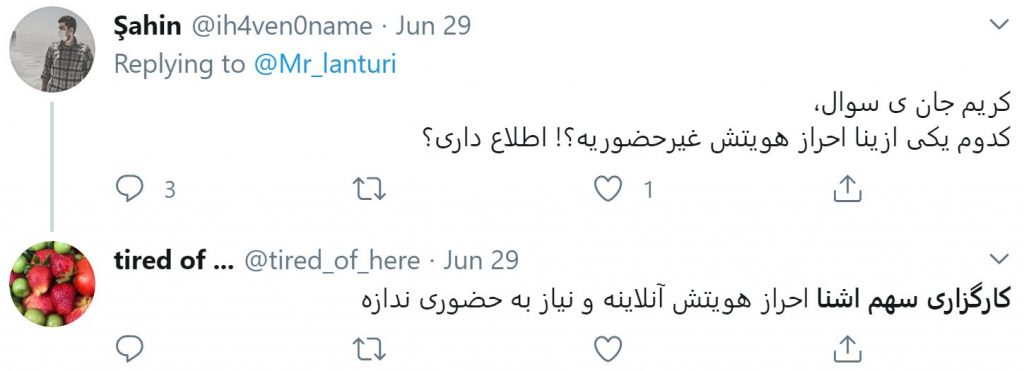The image size is (1024, 371).
Task: Retweet the tired_of_here tweet
Action: click(369, 349)
